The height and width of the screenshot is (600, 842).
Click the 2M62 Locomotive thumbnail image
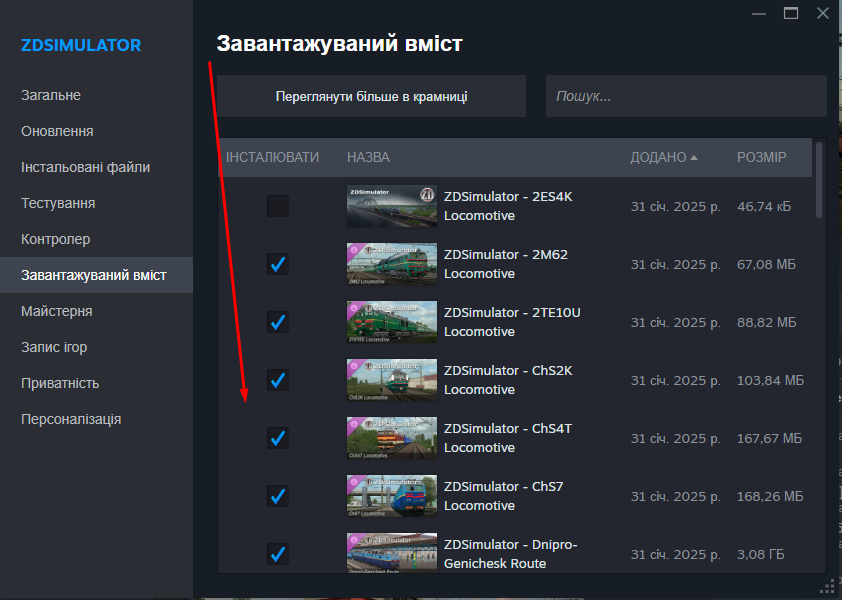point(391,264)
